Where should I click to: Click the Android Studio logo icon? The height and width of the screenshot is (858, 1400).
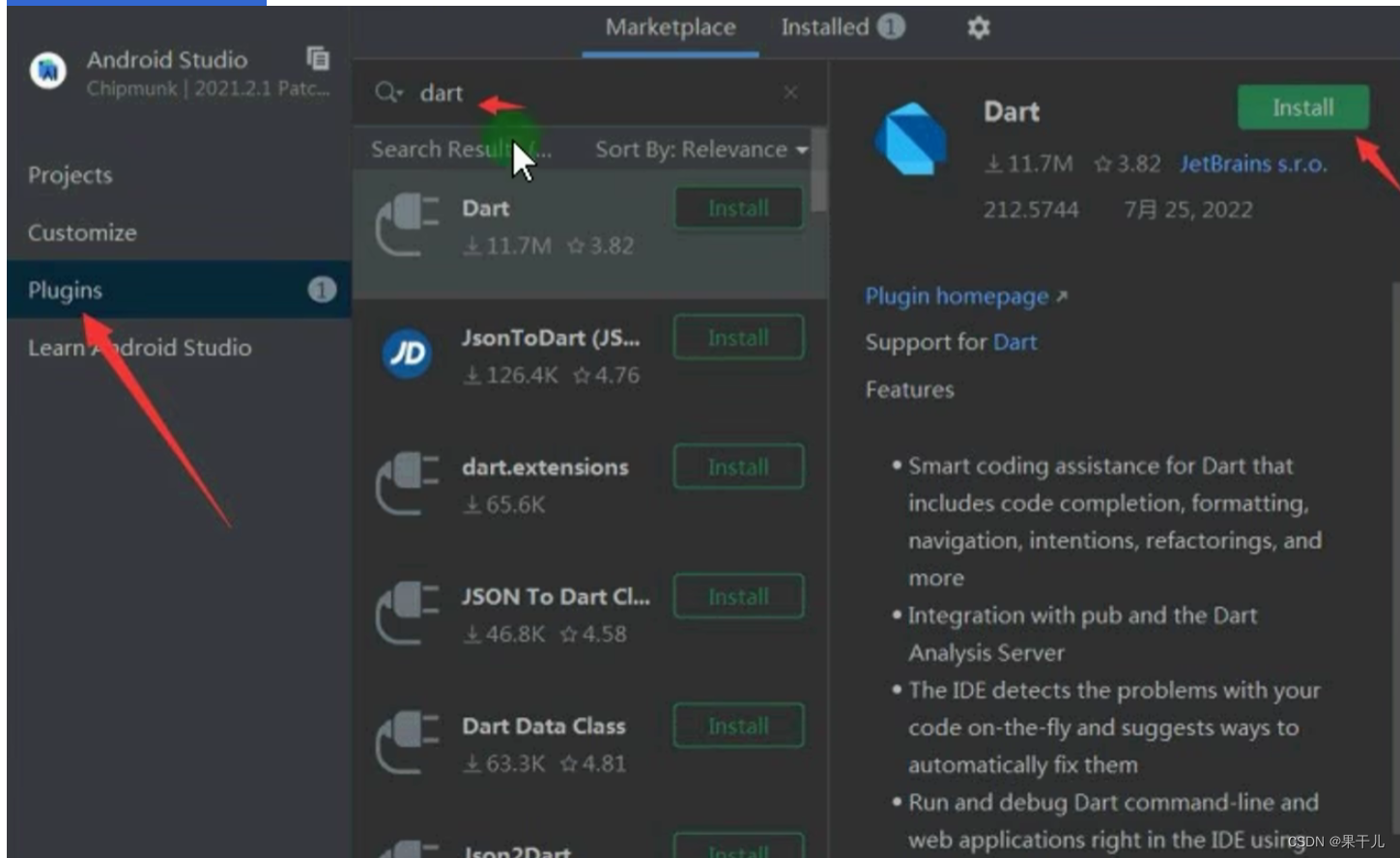click(47, 71)
